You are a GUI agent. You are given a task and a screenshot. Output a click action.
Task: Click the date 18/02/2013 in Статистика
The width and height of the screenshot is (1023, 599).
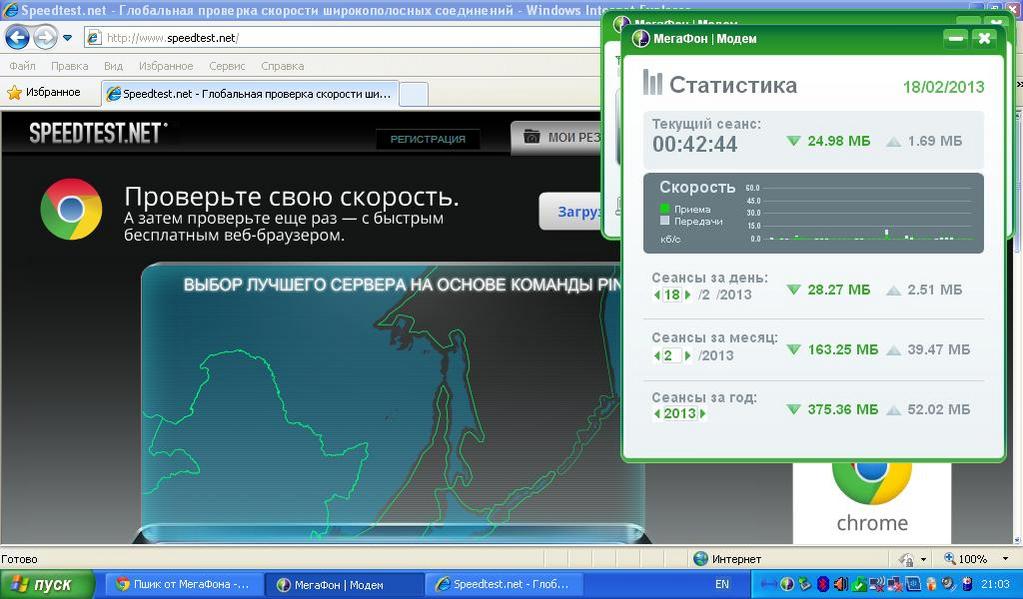tap(943, 87)
